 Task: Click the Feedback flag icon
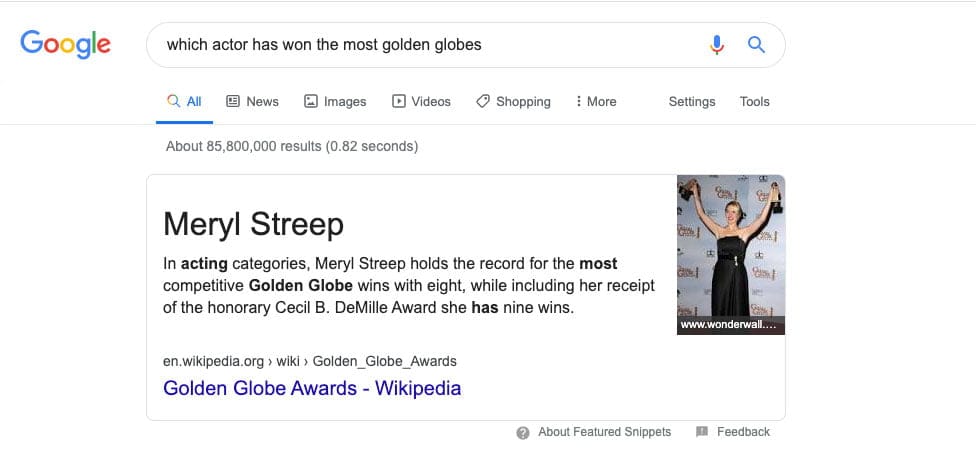(702, 432)
